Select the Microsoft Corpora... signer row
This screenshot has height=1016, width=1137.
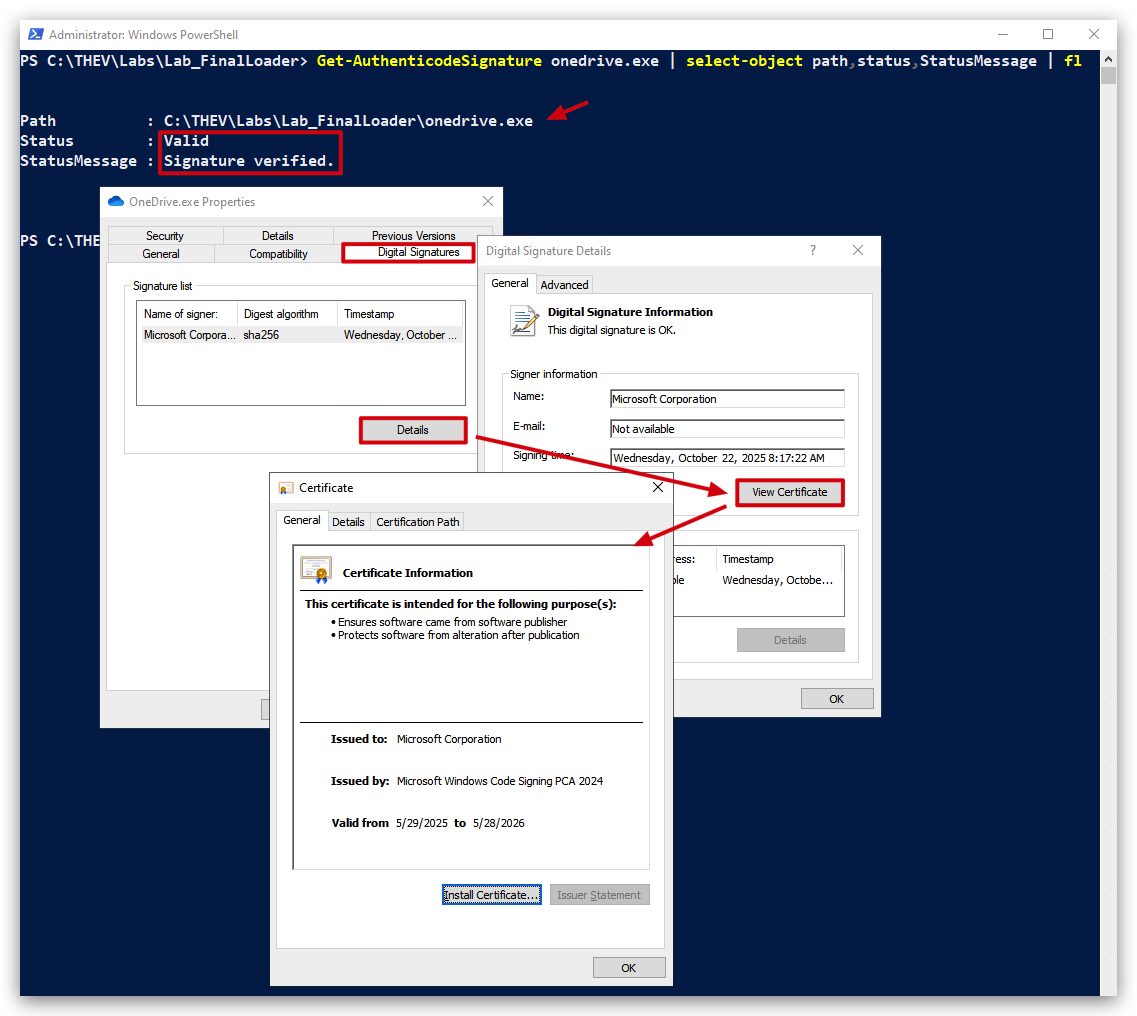pos(300,335)
